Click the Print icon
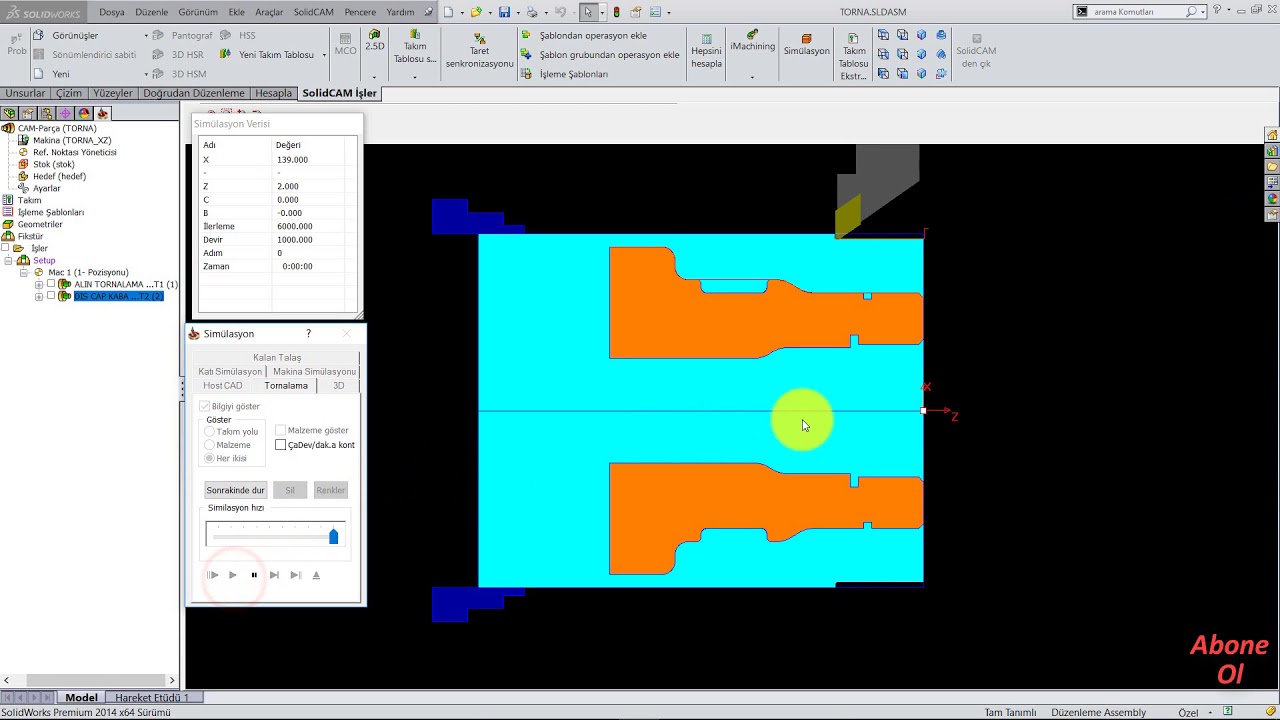This screenshot has width=1280, height=720. 532,12
